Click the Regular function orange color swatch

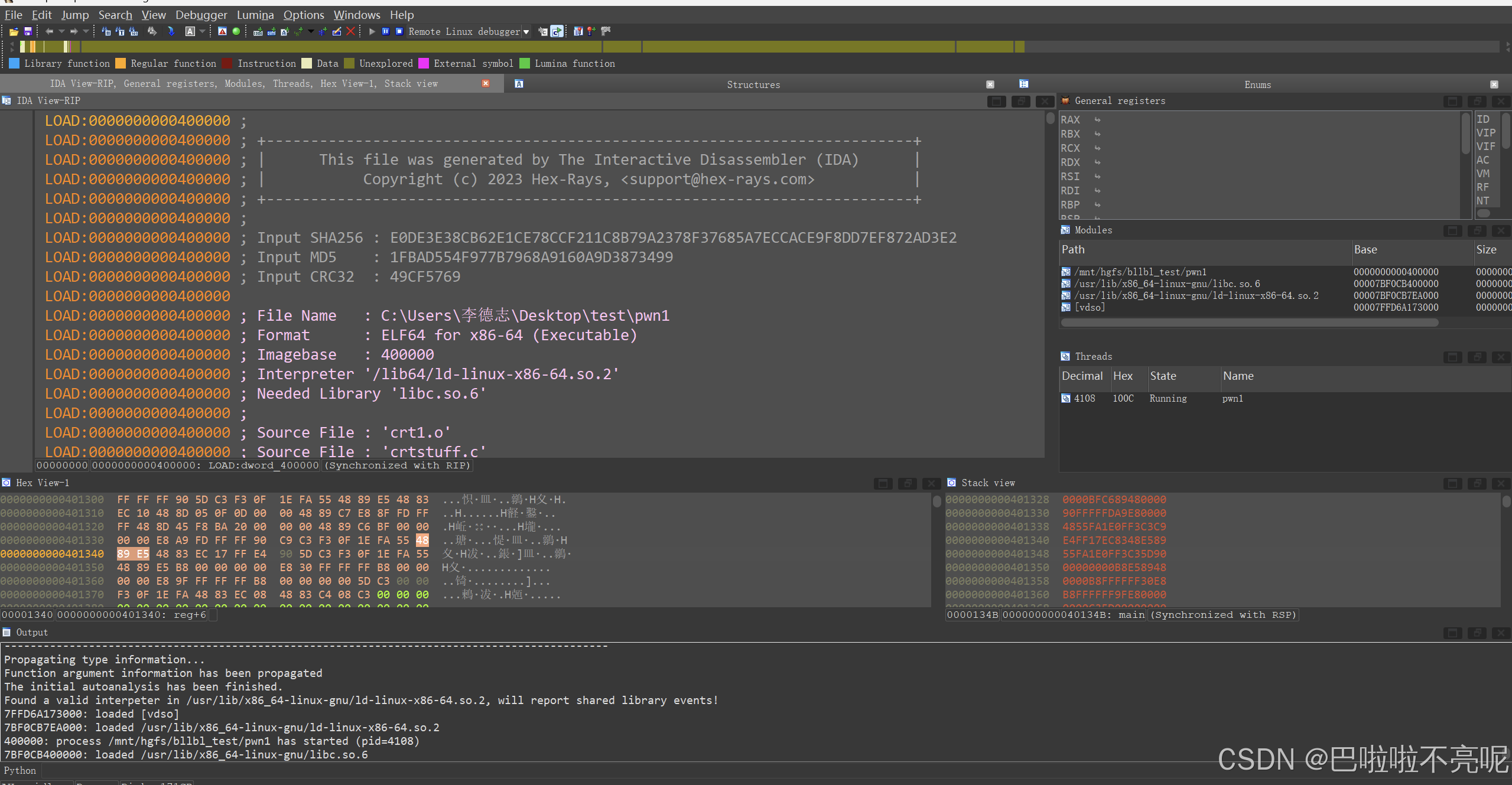121,63
